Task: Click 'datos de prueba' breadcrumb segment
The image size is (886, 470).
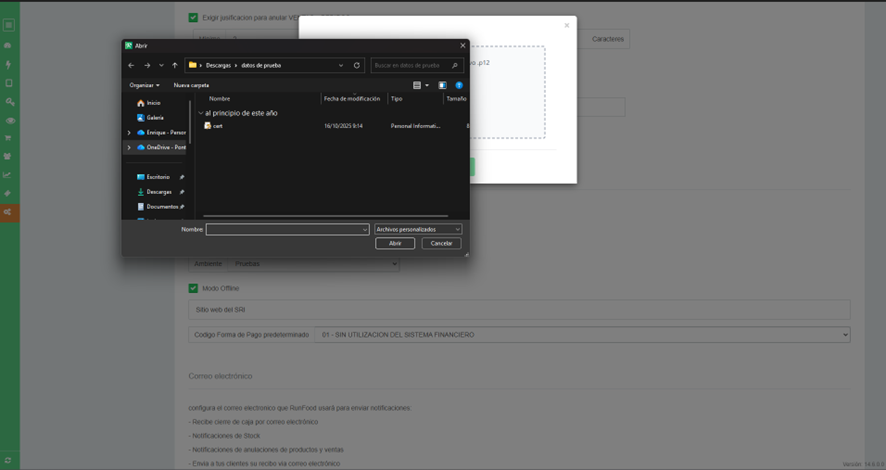Action: coord(261,66)
